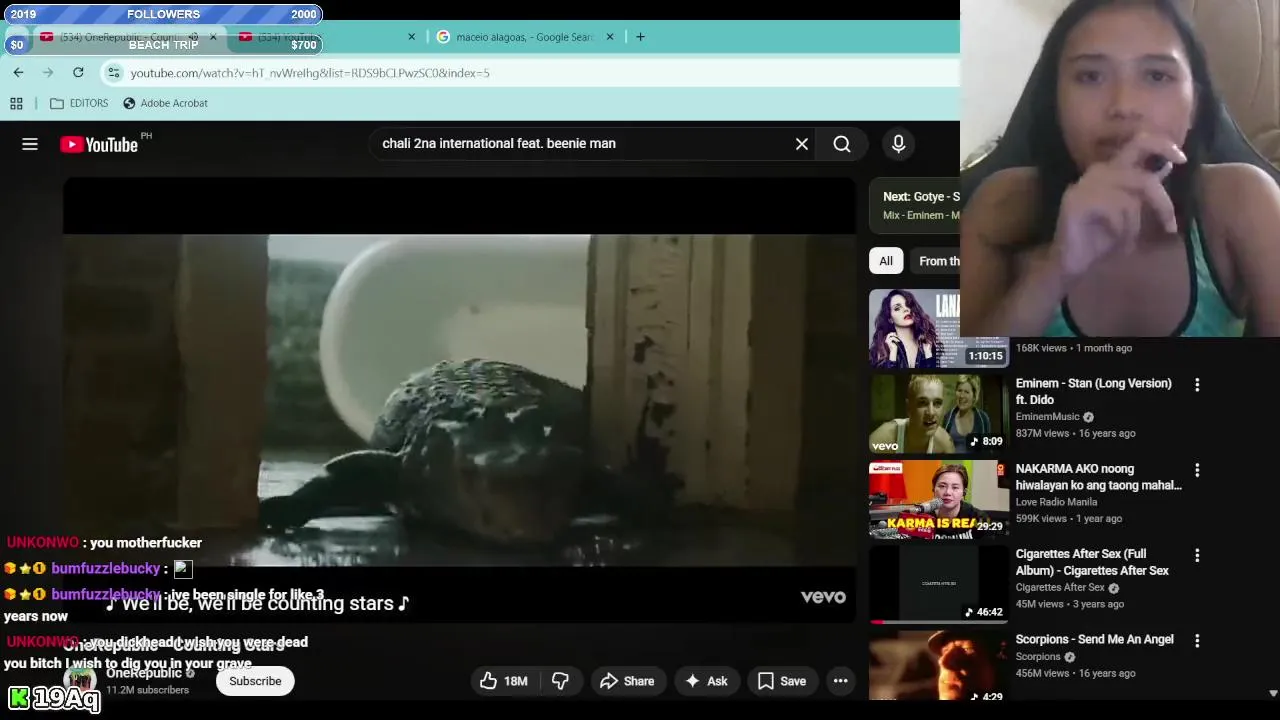Close the maceio alagoas Google Search tab

[x=610, y=37]
